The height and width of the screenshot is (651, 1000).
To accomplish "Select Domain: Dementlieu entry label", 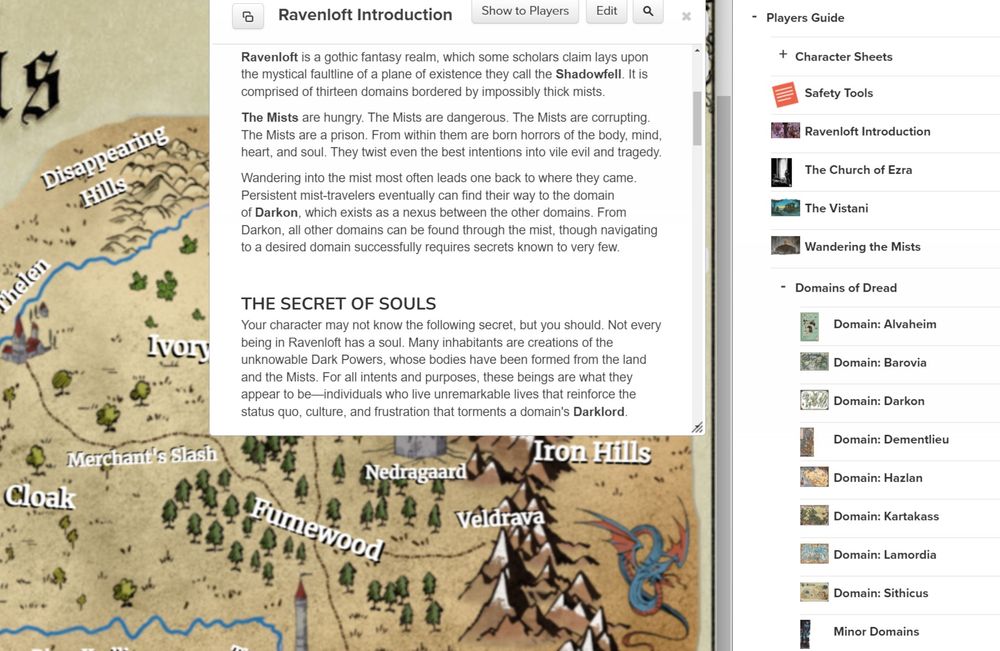I will click(891, 439).
